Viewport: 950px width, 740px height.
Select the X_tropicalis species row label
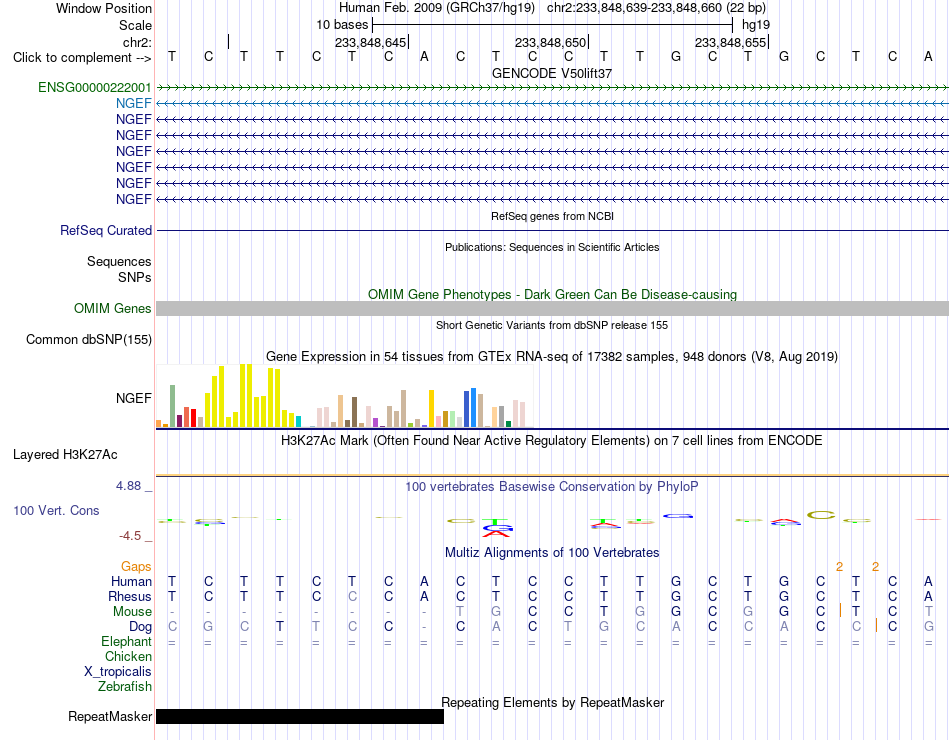coord(118,672)
